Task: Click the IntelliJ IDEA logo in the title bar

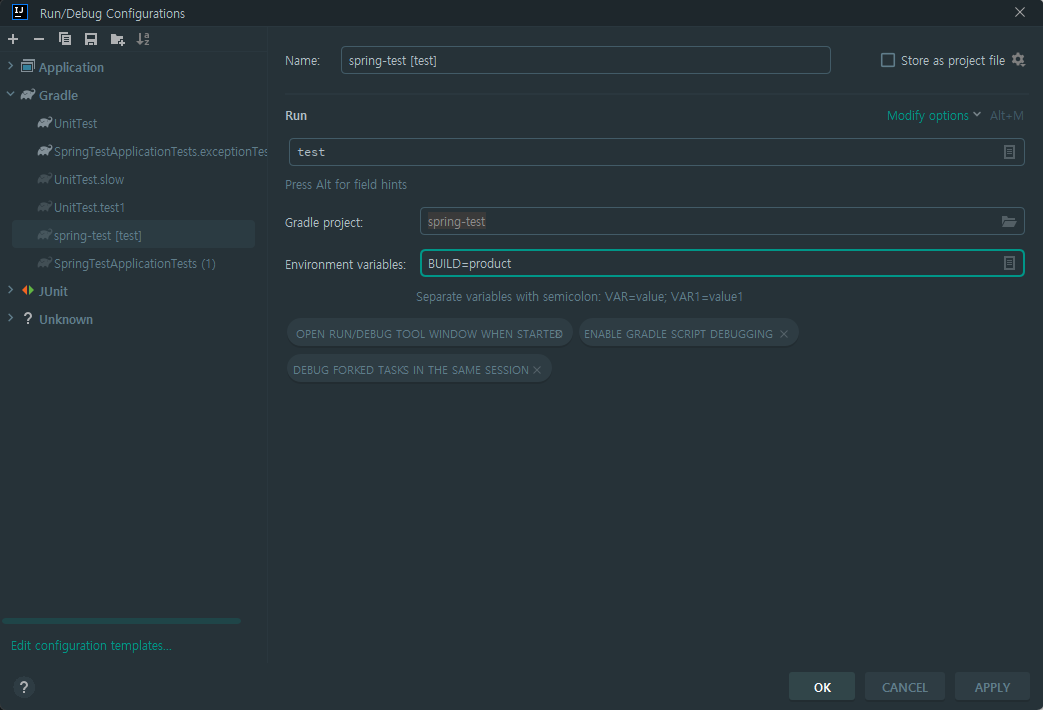Action: (x=20, y=11)
